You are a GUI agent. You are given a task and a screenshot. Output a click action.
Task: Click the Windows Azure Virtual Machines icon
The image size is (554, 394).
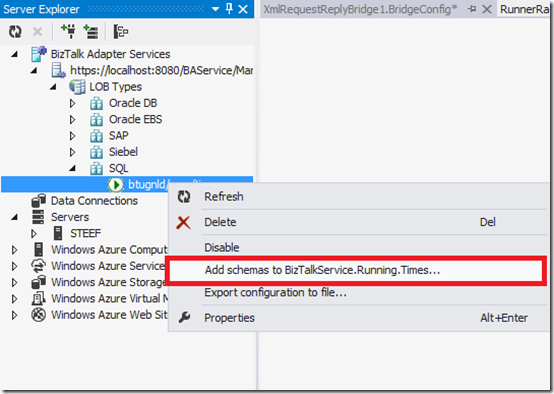coord(38,299)
